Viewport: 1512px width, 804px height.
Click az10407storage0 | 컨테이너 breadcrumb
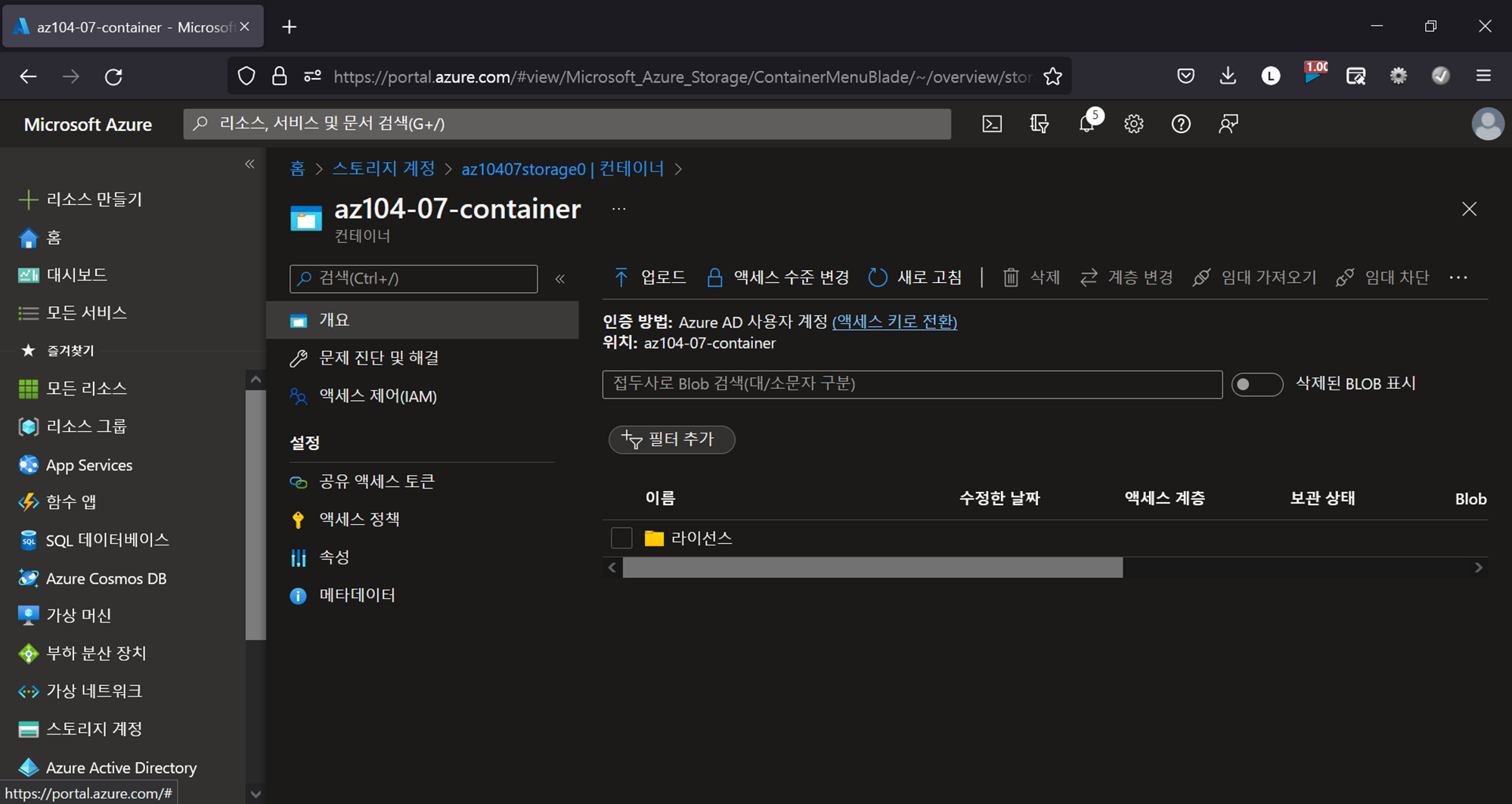pos(562,169)
